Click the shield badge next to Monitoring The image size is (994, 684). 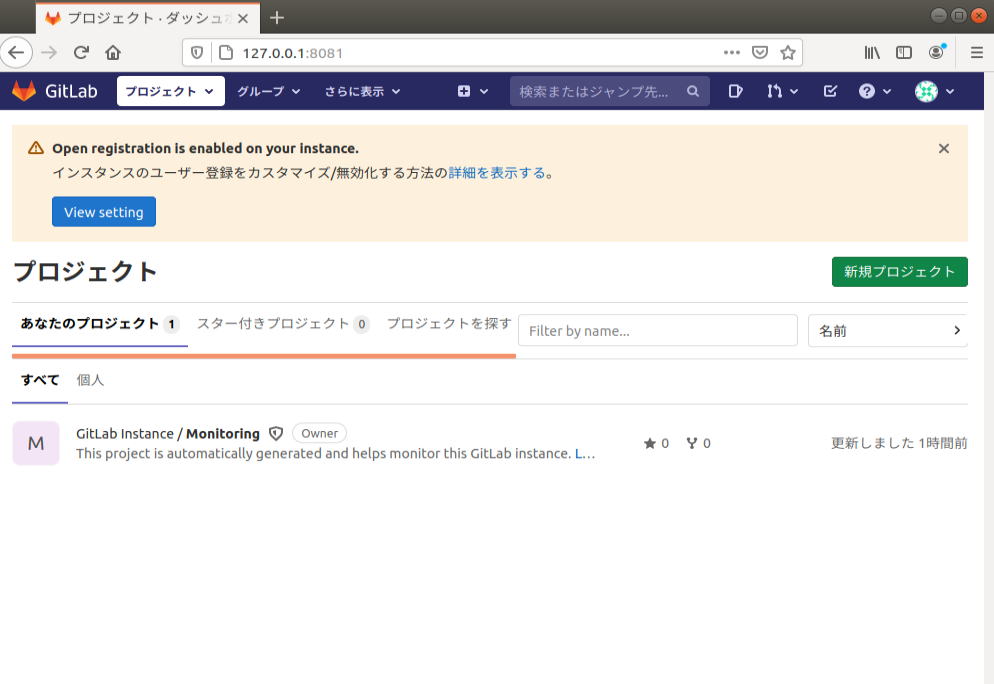275,433
